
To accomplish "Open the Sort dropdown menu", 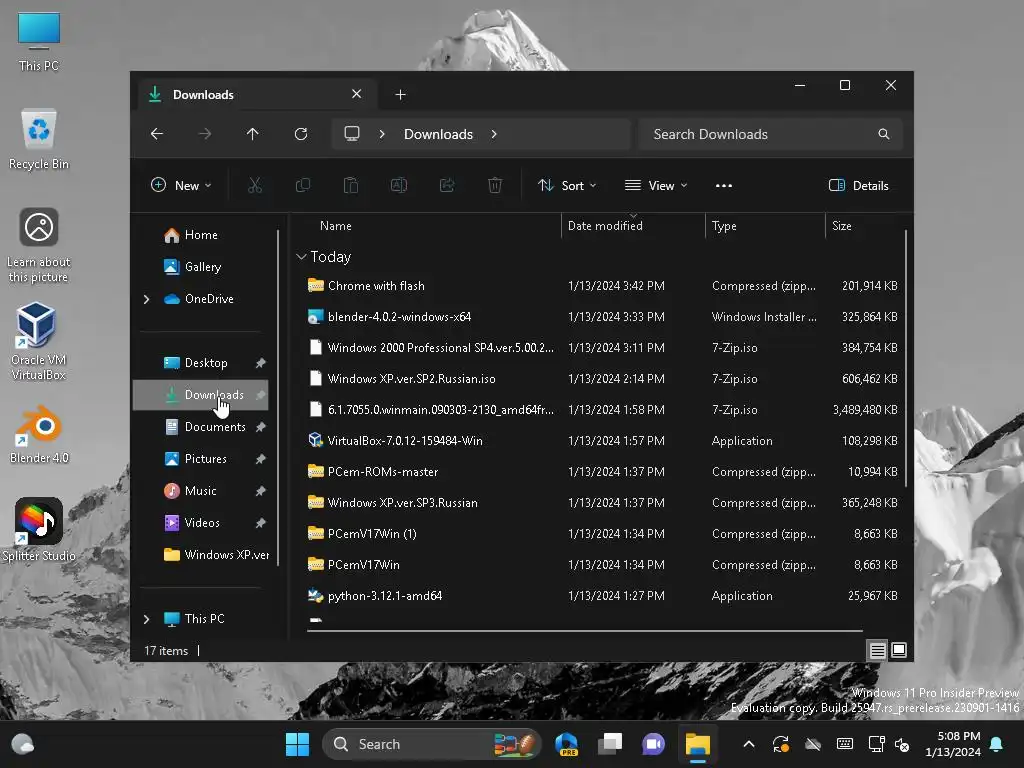I will pos(567,185).
